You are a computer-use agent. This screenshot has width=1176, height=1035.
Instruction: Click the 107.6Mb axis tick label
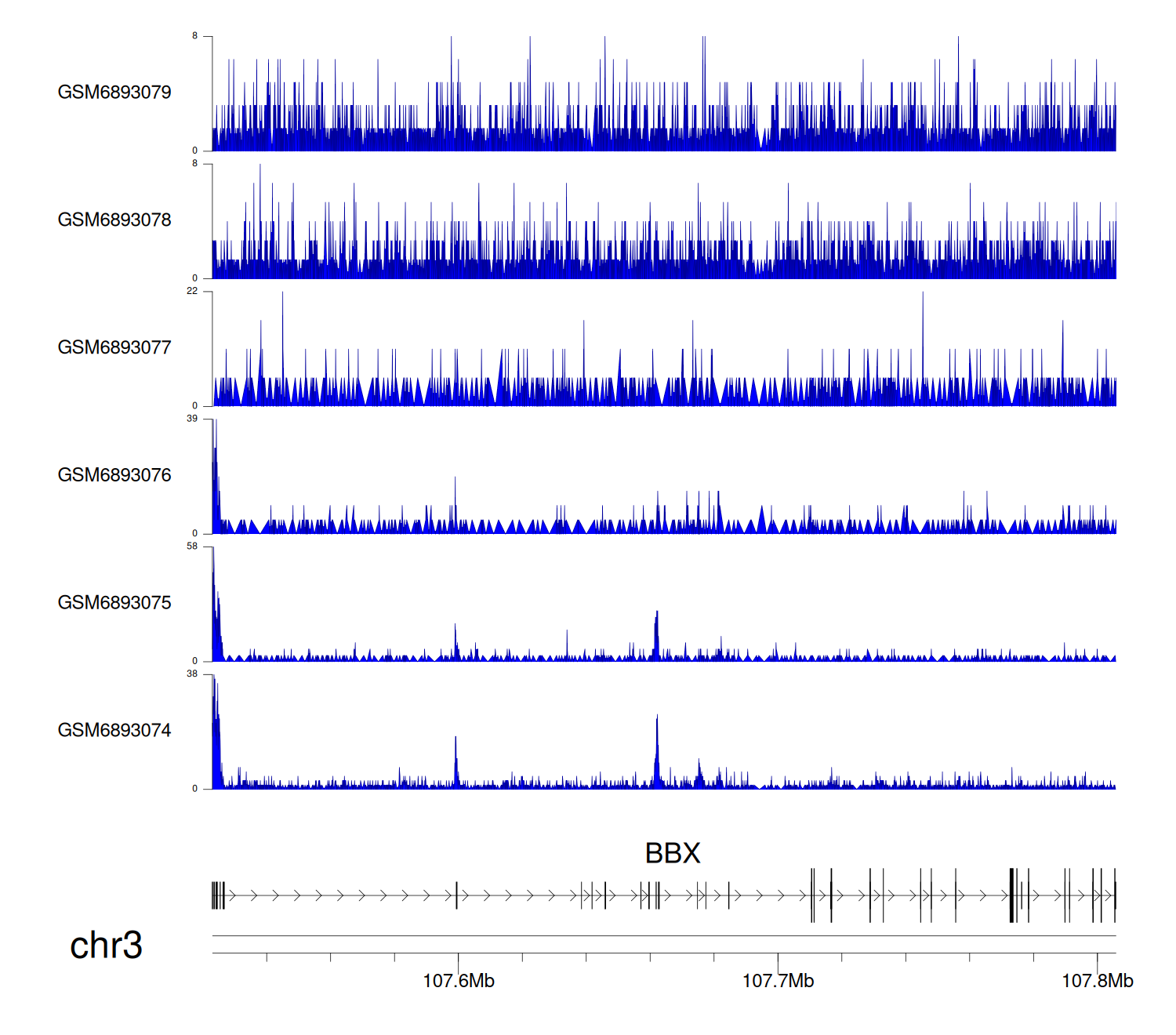click(x=459, y=981)
